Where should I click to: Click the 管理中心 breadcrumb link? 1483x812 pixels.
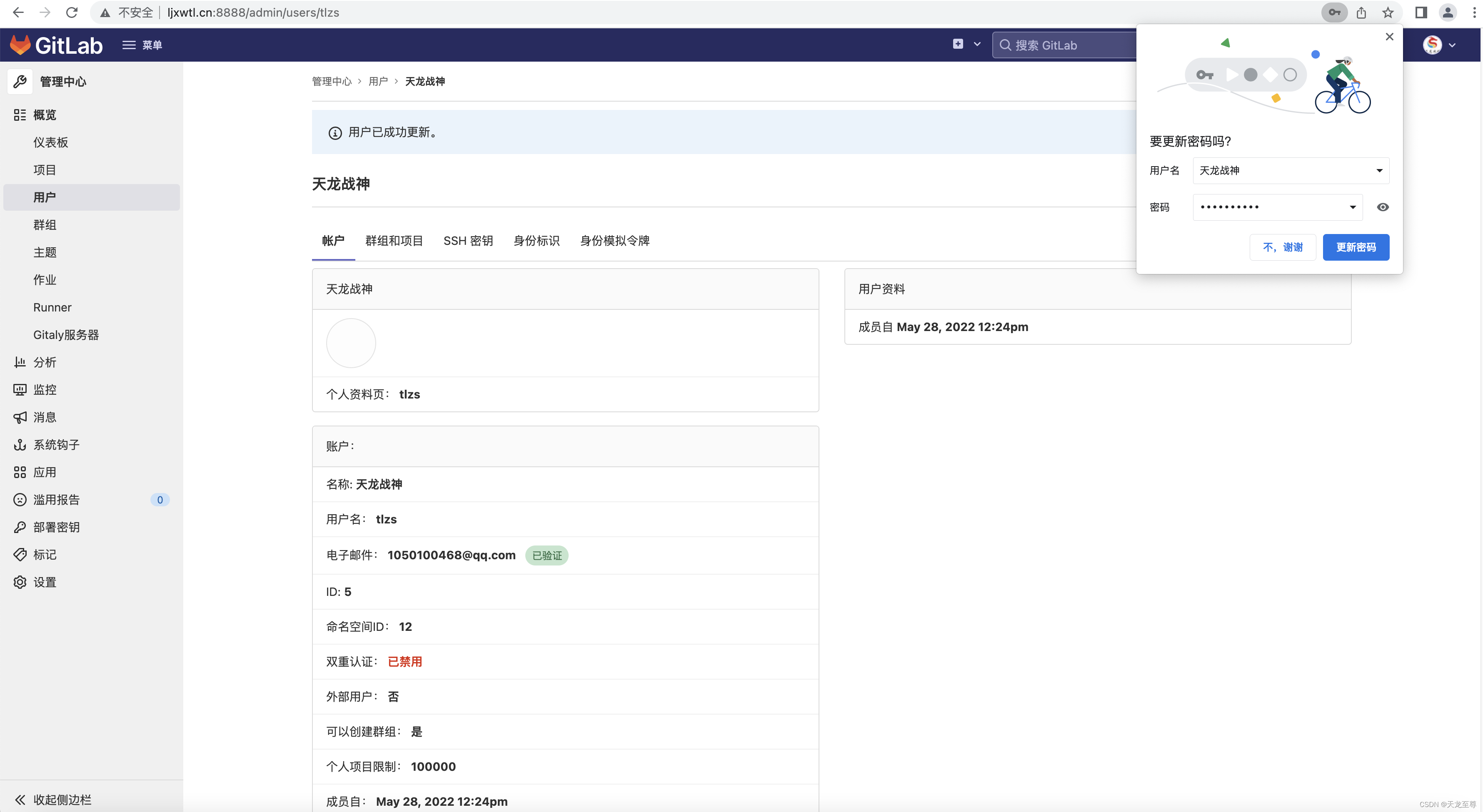(332, 81)
